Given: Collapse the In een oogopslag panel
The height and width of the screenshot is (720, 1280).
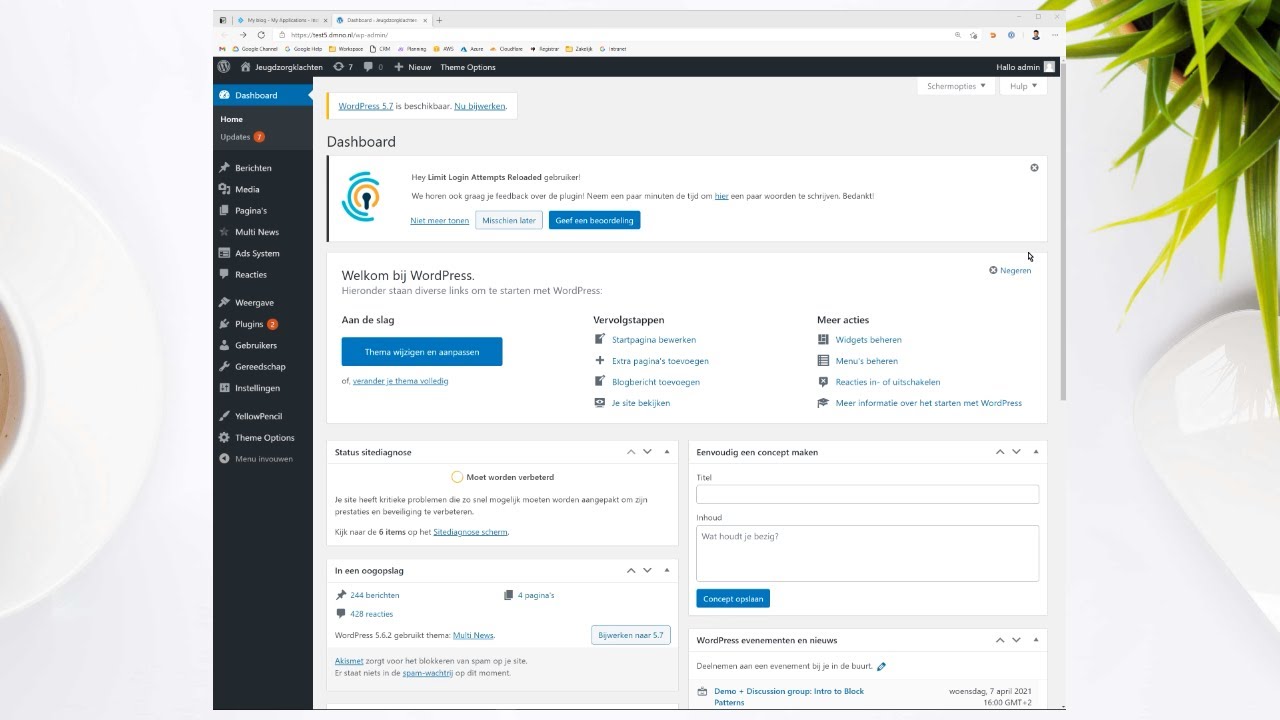Looking at the screenshot, I should (x=667, y=570).
